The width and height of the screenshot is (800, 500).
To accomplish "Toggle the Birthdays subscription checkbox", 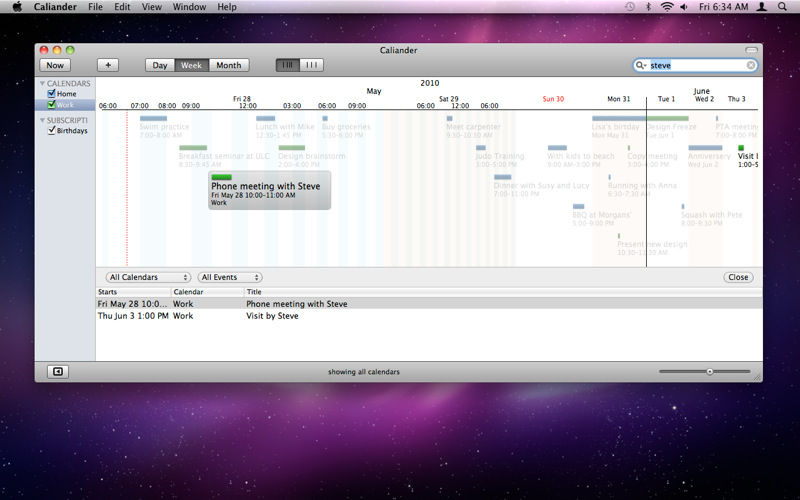I will click(x=51, y=130).
